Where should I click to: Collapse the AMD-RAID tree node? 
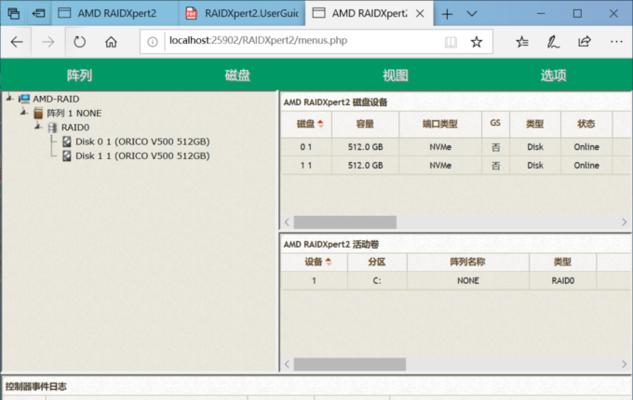point(10,98)
